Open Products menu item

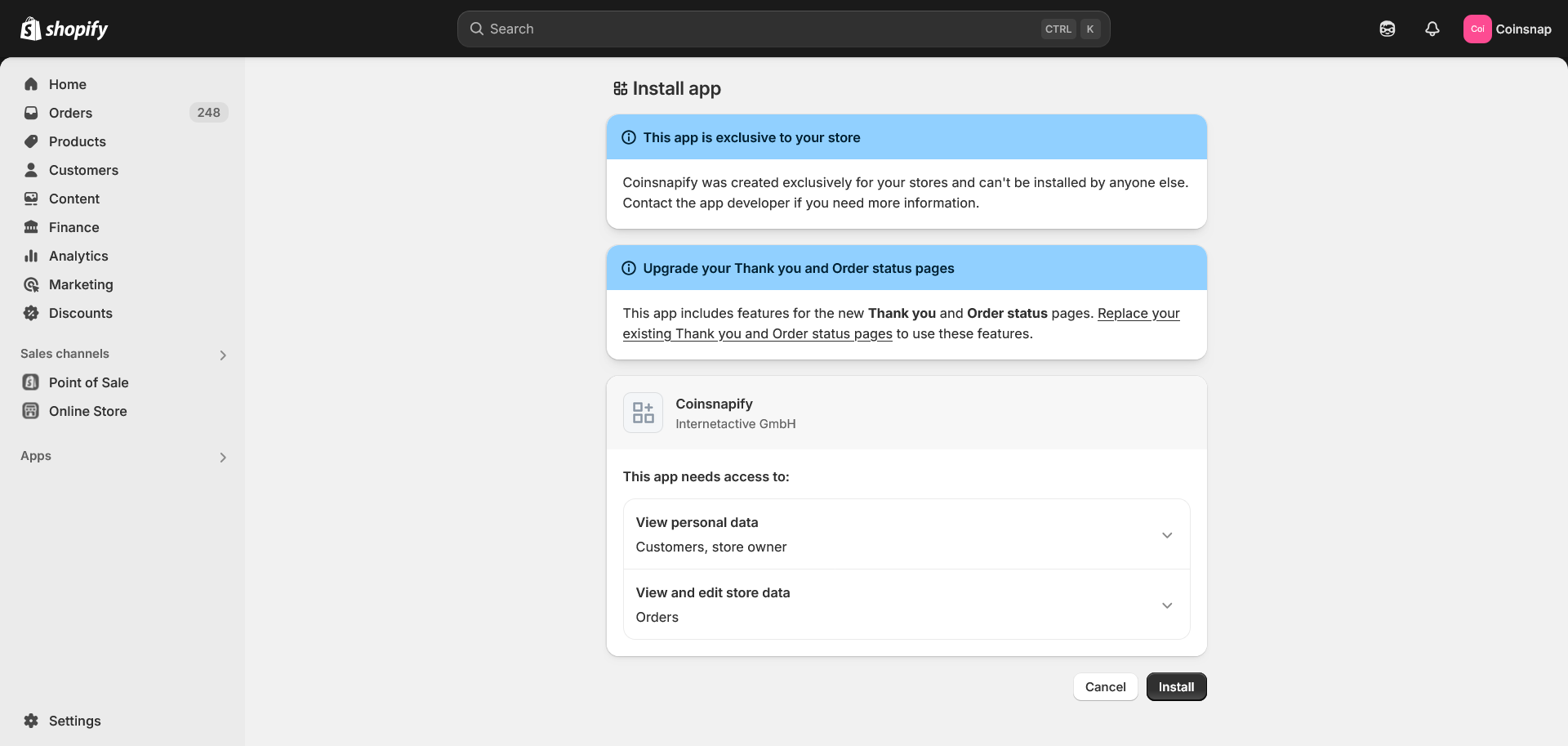pyautogui.click(x=77, y=141)
